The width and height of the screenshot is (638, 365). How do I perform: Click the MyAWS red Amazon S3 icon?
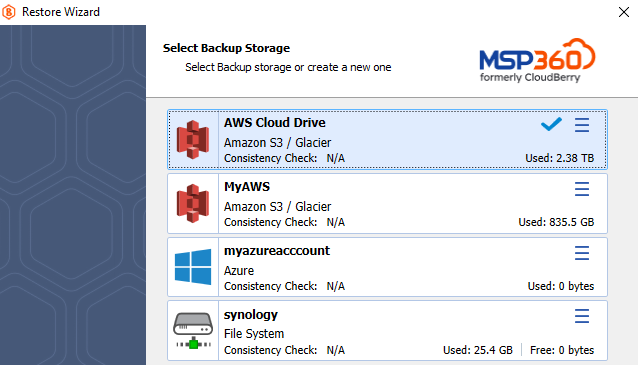coord(193,203)
